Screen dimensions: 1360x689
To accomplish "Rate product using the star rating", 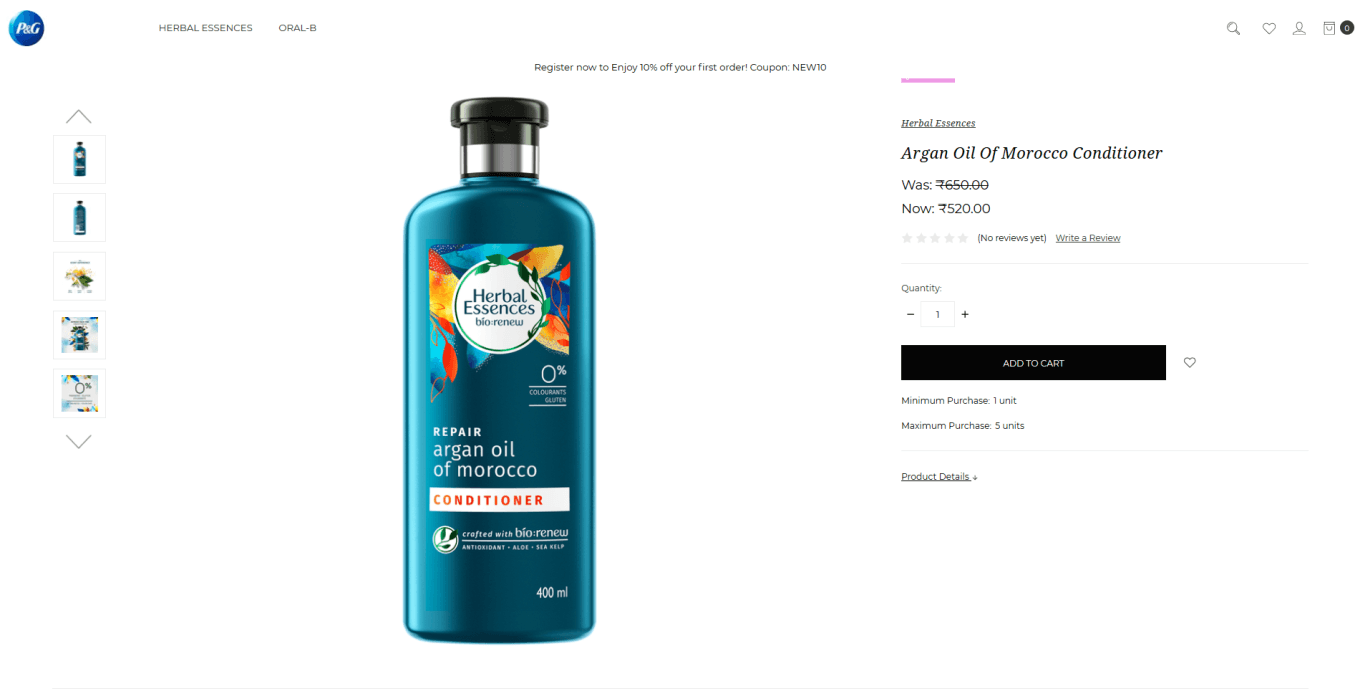I will click(x=935, y=238).
